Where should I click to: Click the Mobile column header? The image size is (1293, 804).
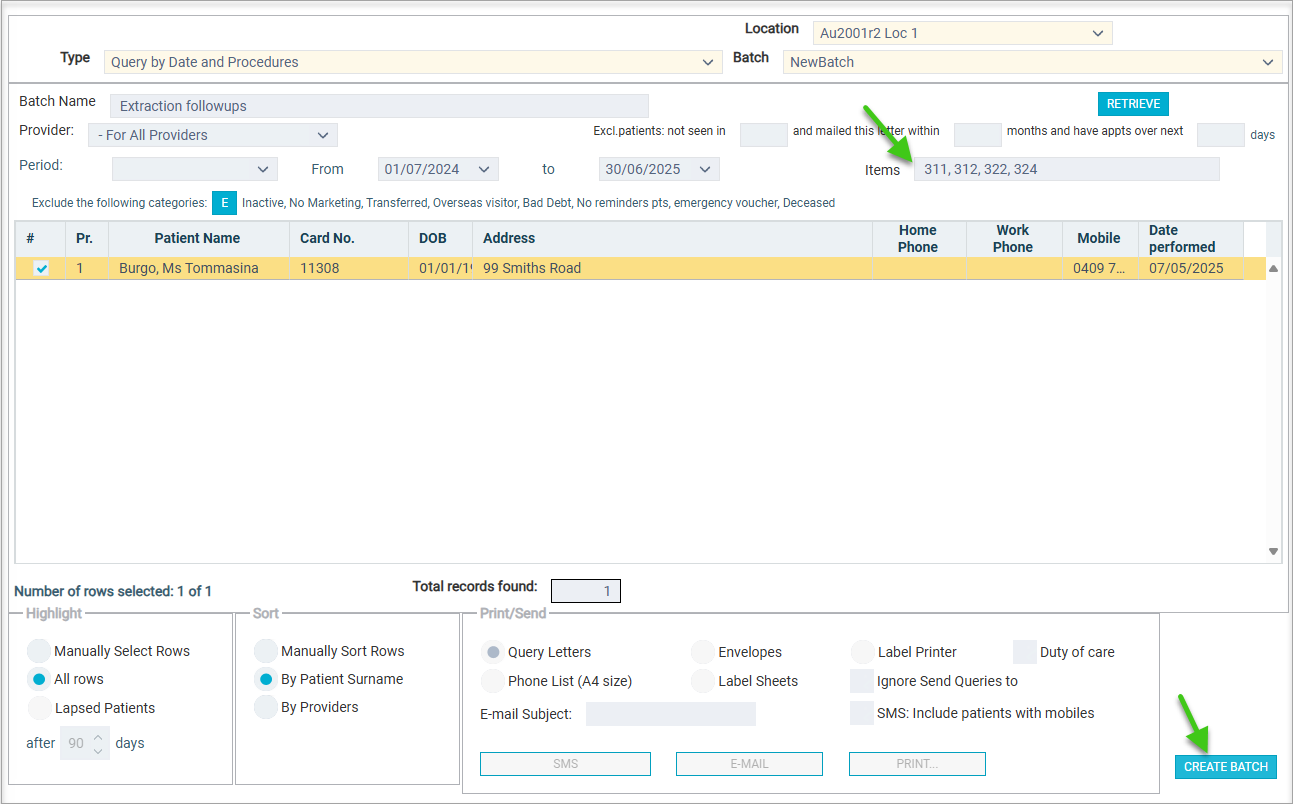click(x=1099, y=238)
